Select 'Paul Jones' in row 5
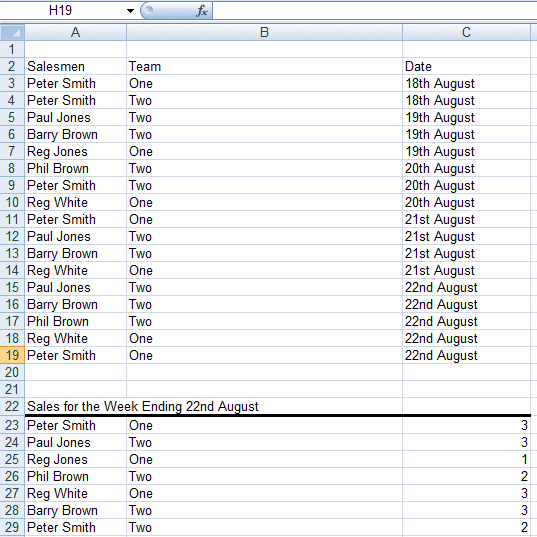Image resolution: width=537 pixels, height=537 pixels. point(75,117)
